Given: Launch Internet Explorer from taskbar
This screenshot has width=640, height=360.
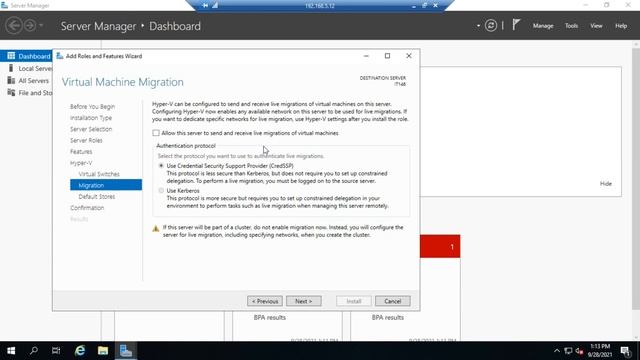Looking at the screenshot, I should [80, 351].
